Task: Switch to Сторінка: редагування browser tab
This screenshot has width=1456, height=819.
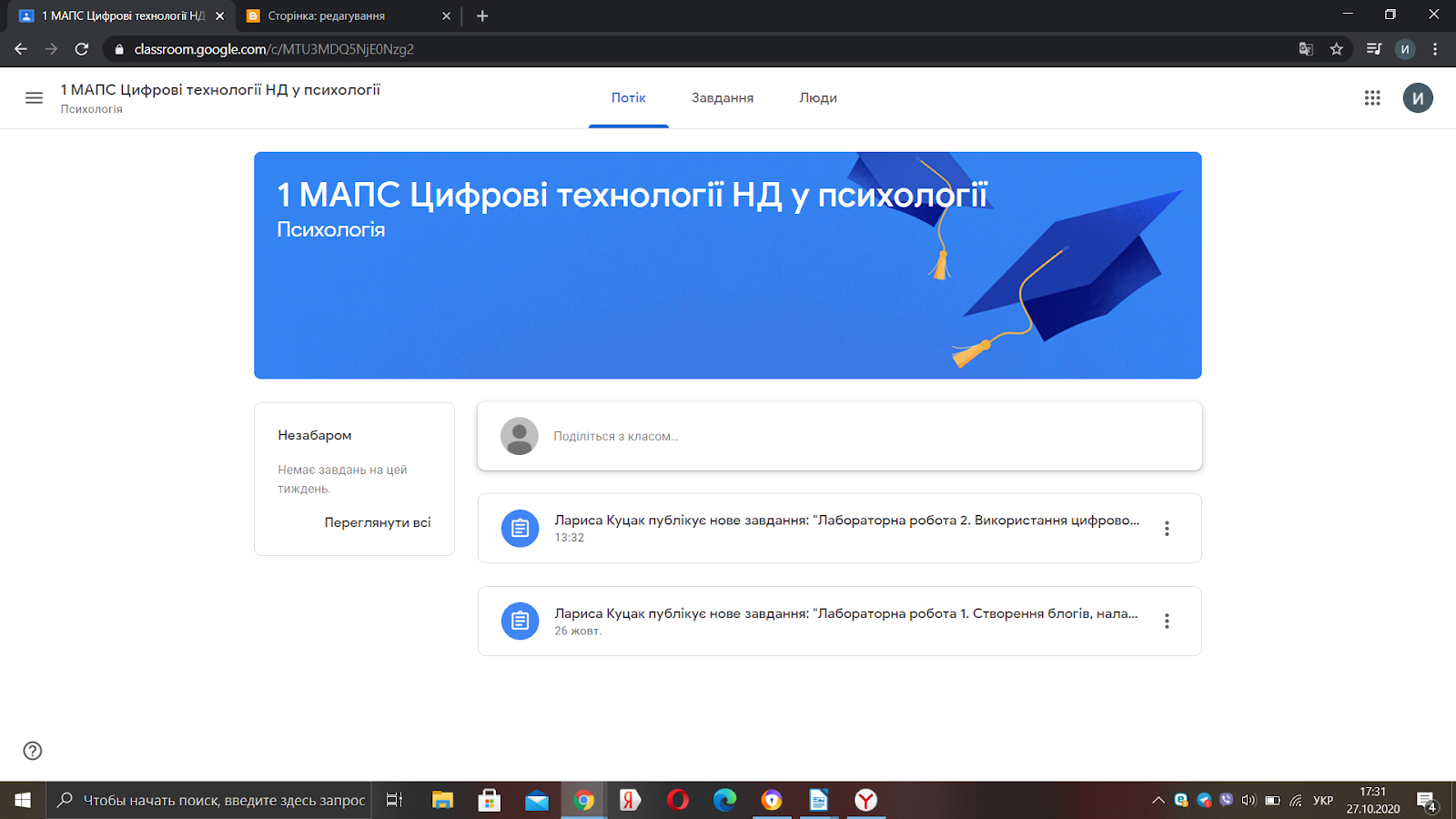Action: pos(349,15)
